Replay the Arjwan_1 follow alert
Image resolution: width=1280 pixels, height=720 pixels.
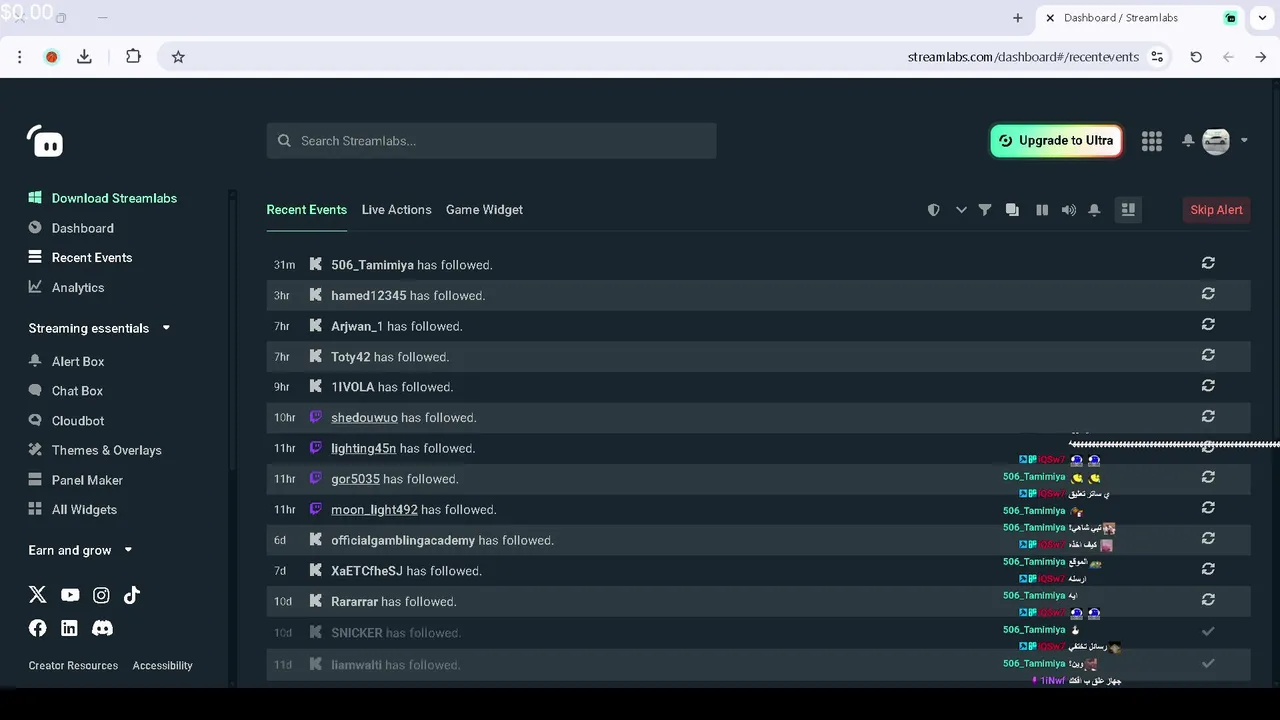coord(1208,324)
